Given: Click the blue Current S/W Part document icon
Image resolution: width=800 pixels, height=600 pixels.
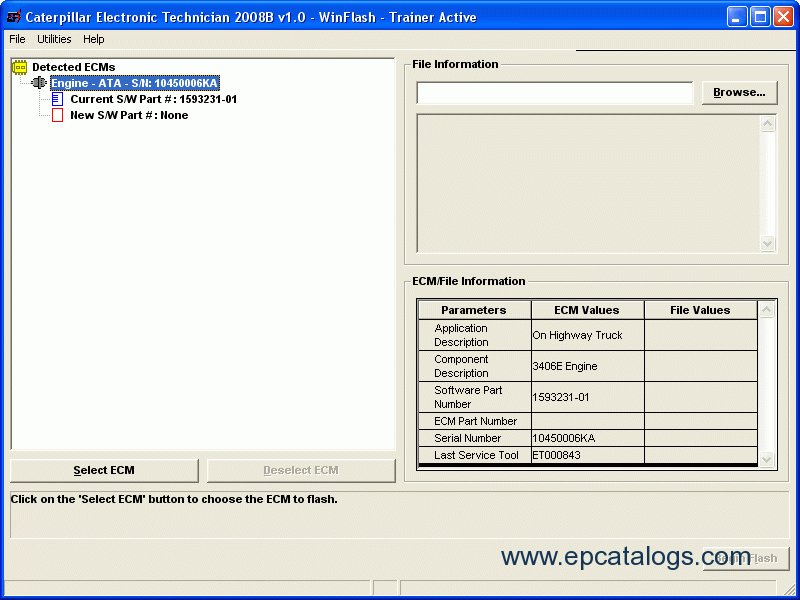Looking at the screenshot, I should point(57,99).
